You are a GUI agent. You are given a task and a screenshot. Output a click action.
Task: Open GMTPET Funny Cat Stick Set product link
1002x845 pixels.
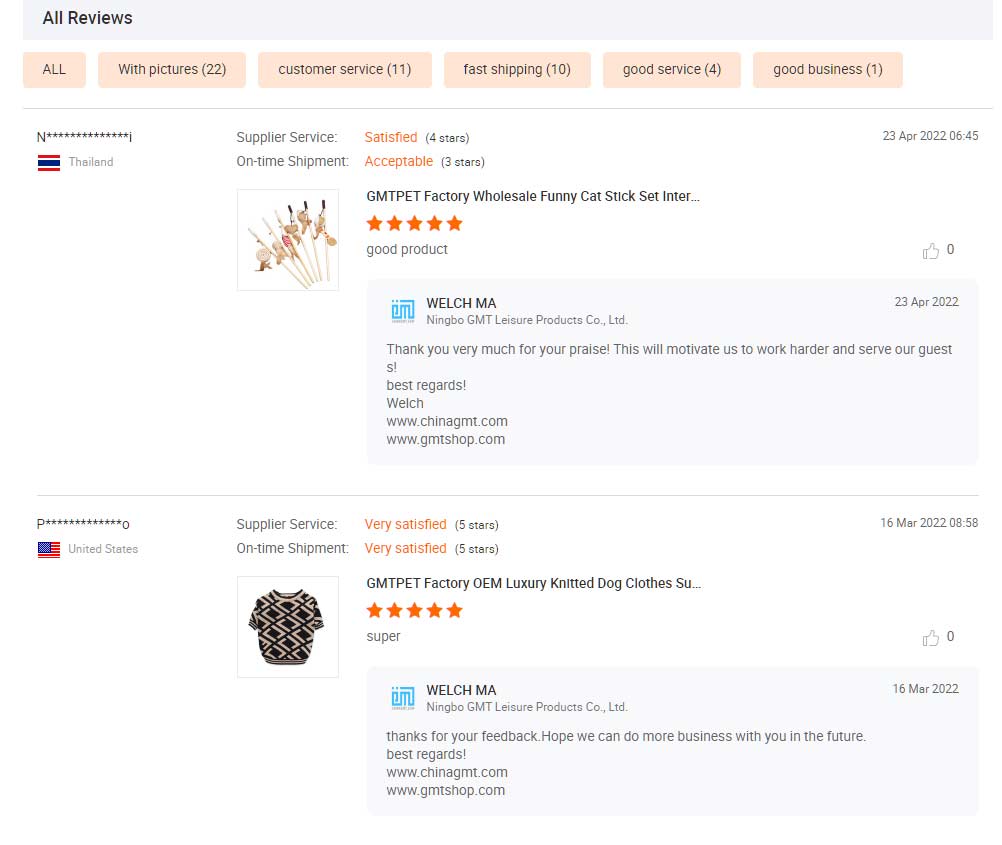point(533,197)
